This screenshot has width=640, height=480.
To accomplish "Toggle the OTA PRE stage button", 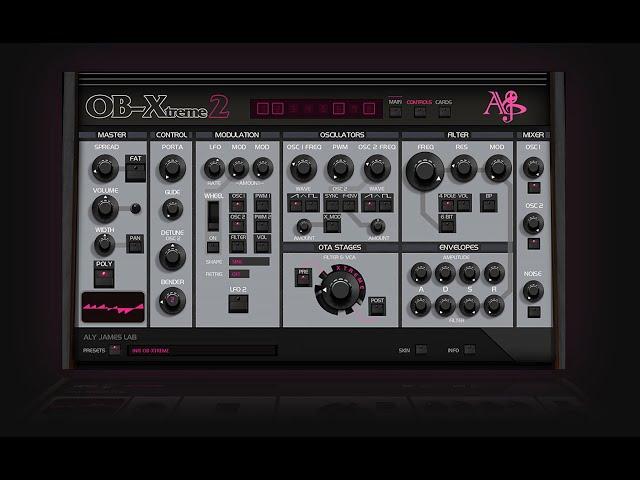I will [303, 278].
